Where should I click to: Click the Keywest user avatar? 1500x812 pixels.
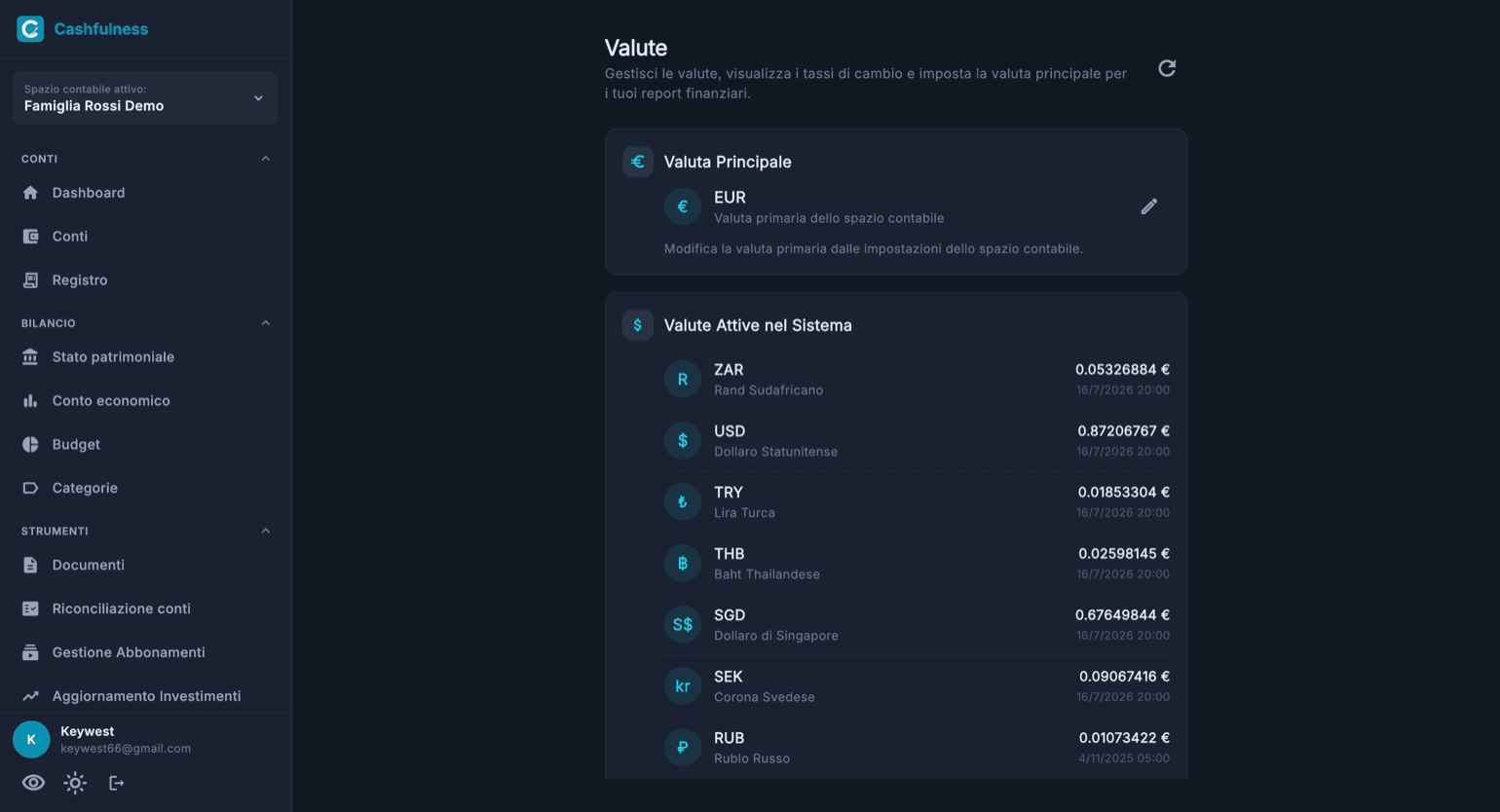tap(31, 740)
